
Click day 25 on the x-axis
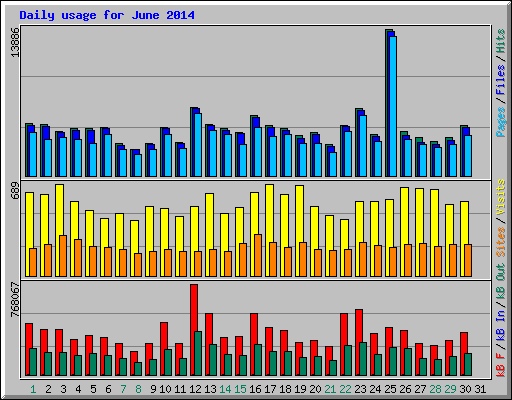(390, 389)
